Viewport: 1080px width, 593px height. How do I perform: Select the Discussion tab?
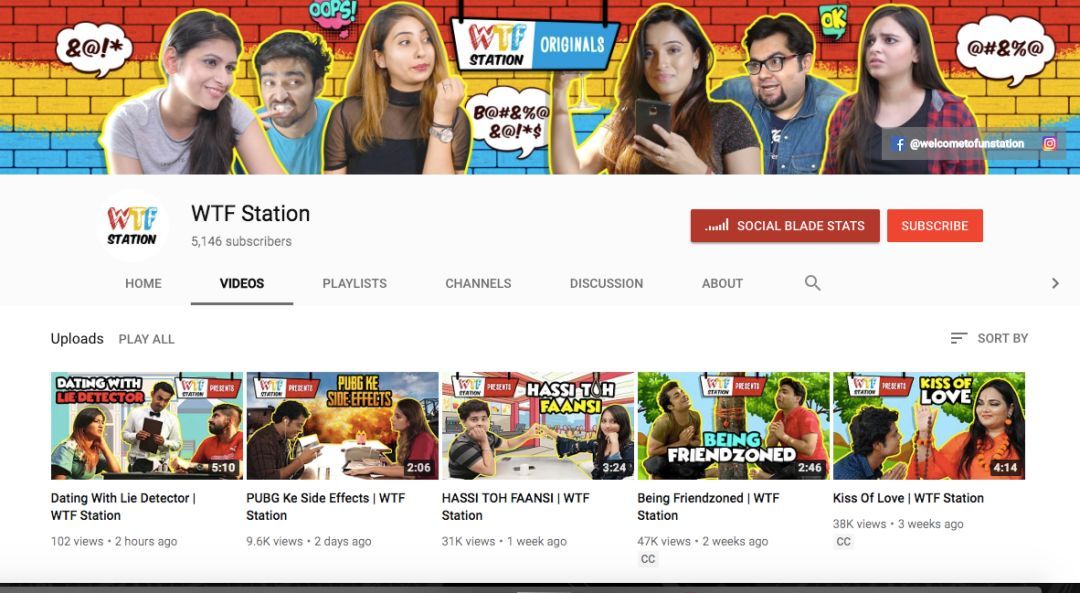[x=606, y=284]
